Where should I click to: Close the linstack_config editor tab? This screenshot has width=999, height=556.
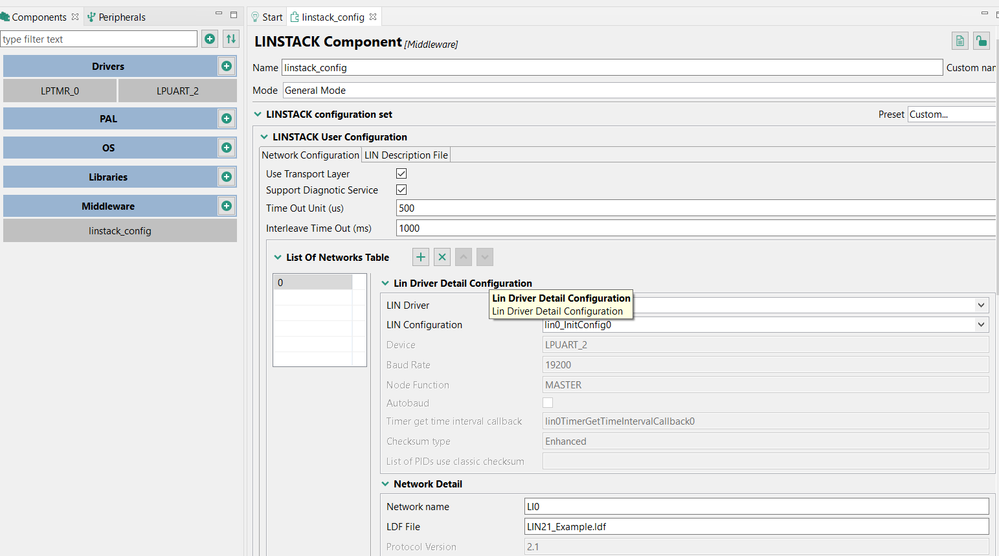point(373,17)
